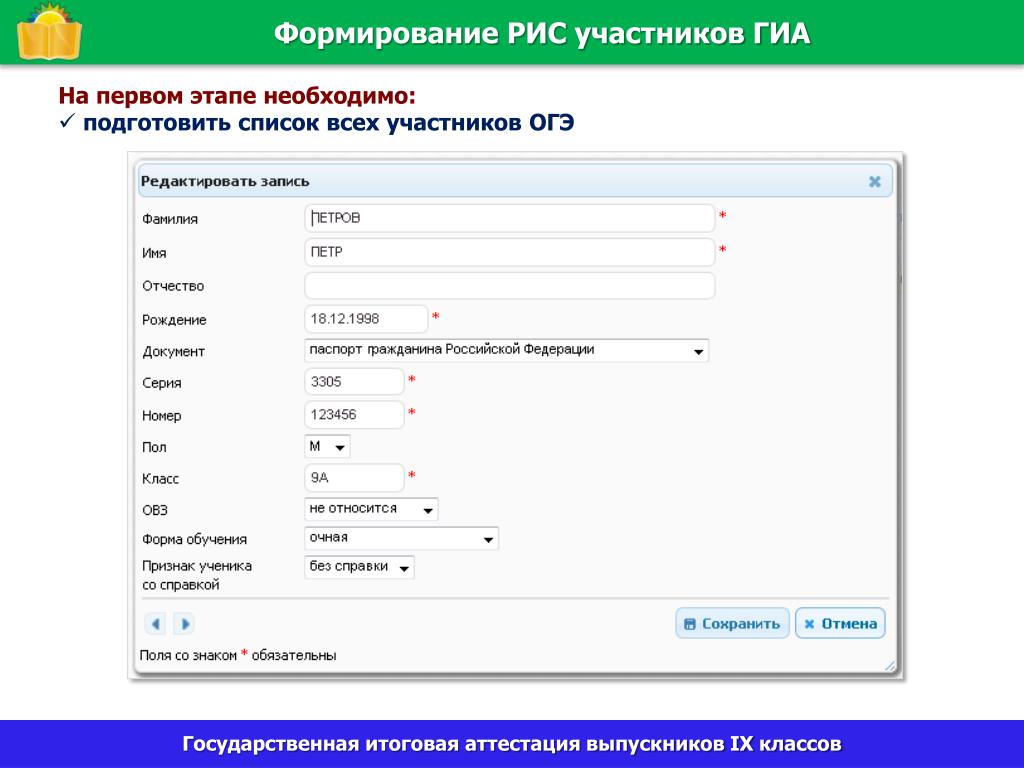Click the Сохранить button
Image resolution: width=1024 pixels, height=768 pixels.
pos(732,624)
